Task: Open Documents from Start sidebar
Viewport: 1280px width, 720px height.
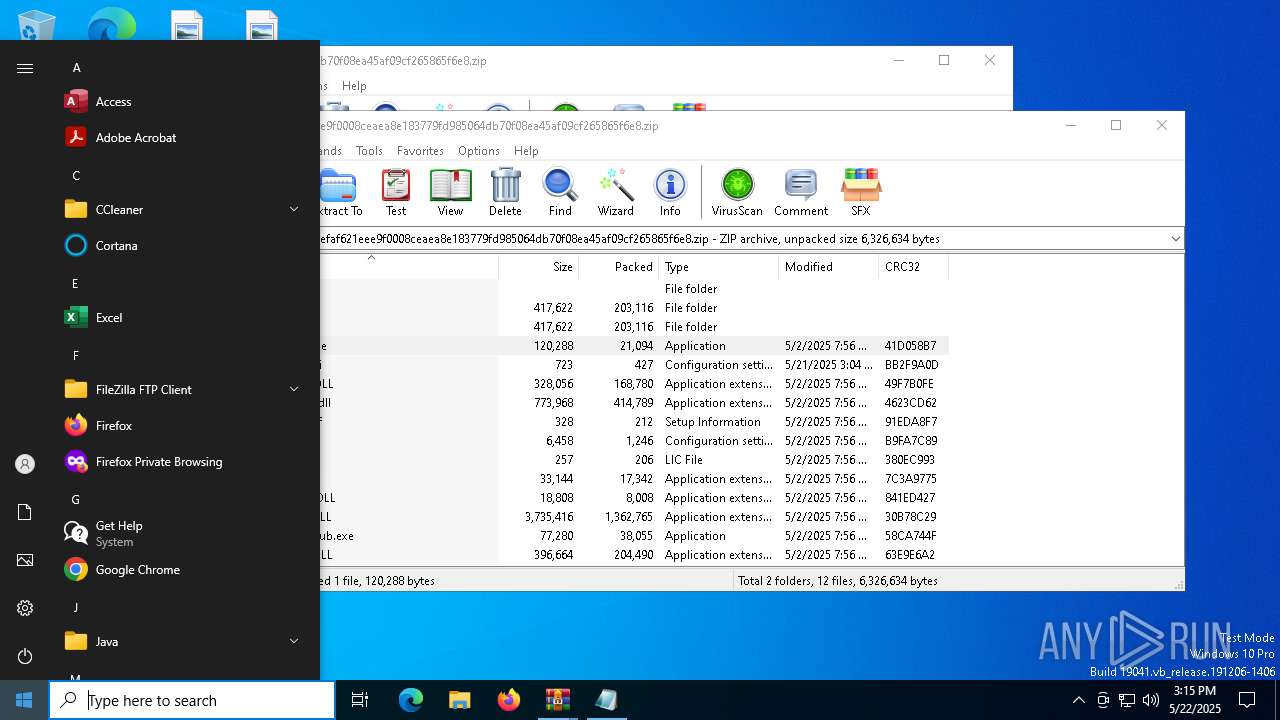Action: click(25, 512)
